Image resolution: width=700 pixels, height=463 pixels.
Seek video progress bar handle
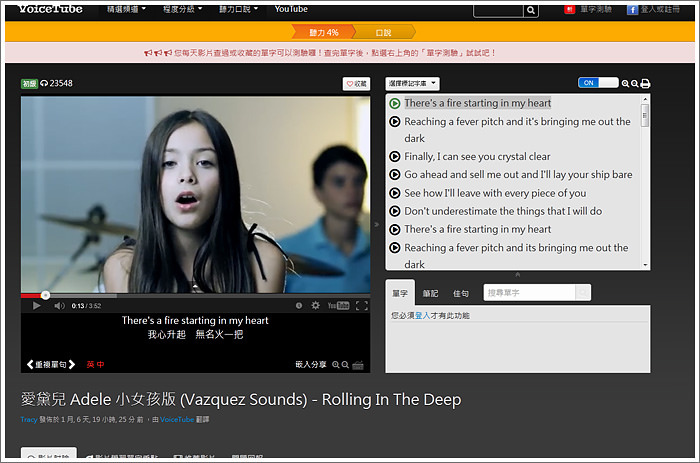45,295
